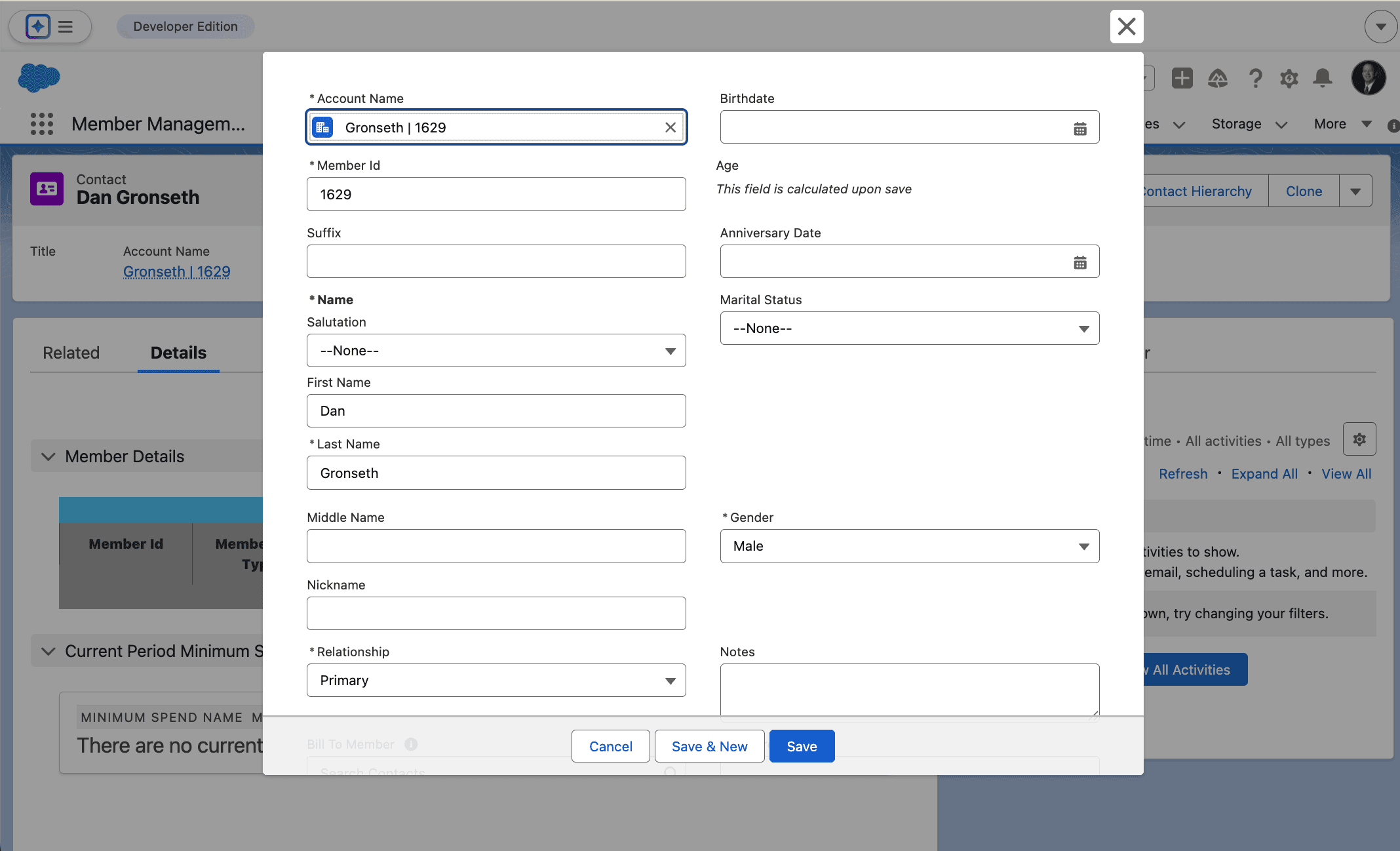The image size is (1400, 851).
Task: Collapse the Member Details section
Action: tap(49, 456)
